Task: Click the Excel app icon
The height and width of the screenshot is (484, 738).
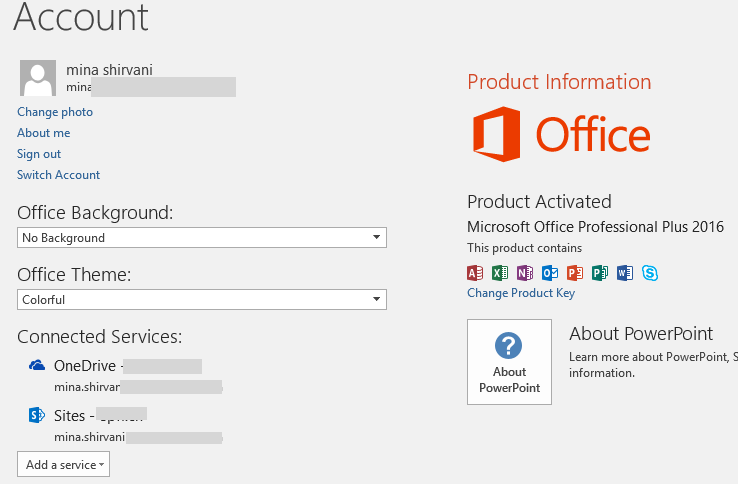Action: [500, 272]
